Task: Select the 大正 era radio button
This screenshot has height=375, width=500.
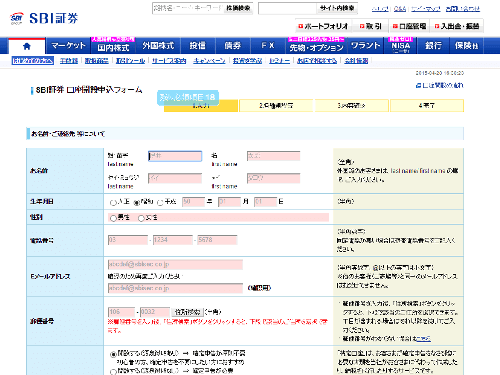Action: tap(113, 203)
